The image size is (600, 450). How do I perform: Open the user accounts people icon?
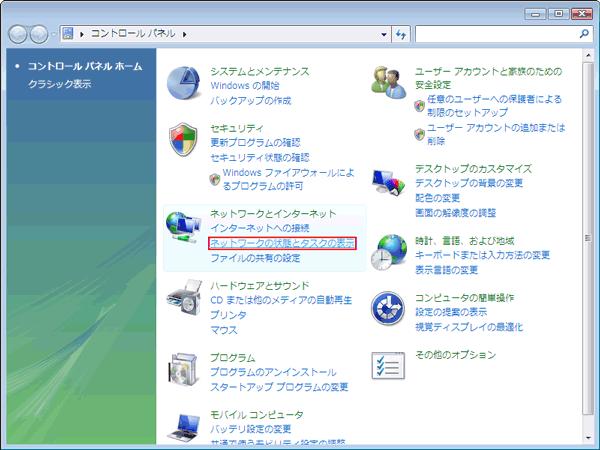[x=388, y=82]
